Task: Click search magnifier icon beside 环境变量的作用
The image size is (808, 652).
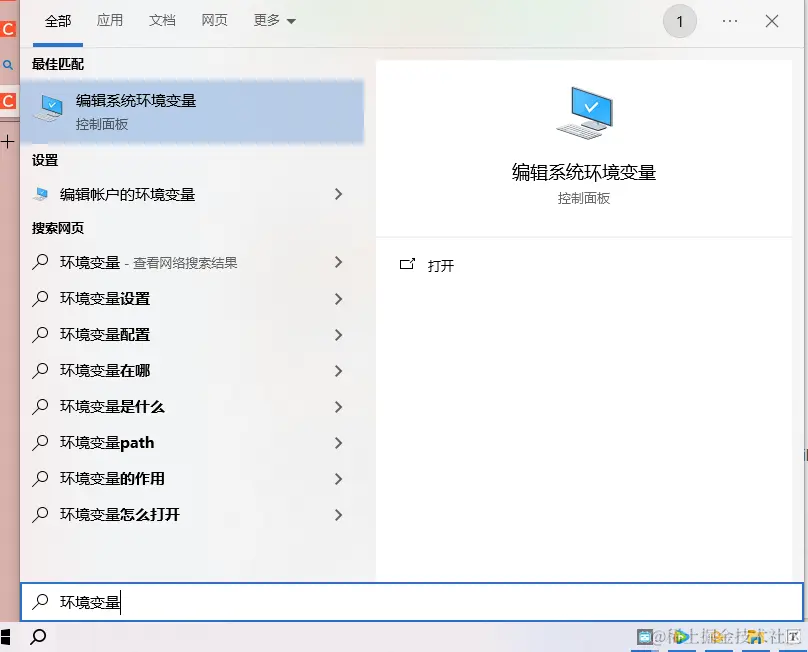Action: click(x=40, y=479)
